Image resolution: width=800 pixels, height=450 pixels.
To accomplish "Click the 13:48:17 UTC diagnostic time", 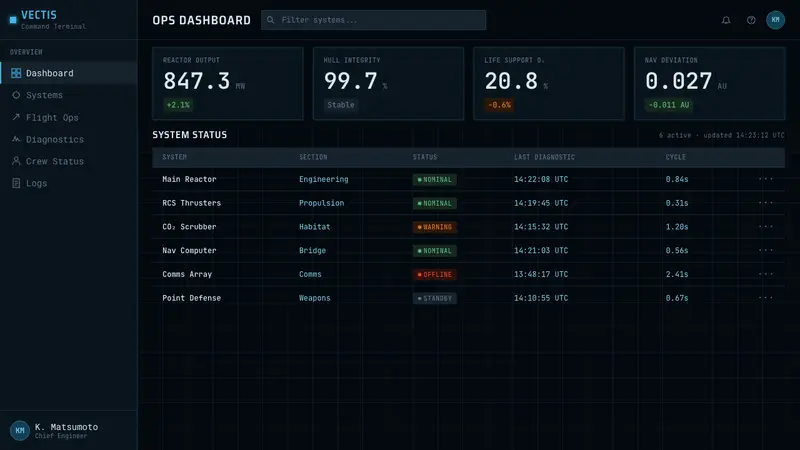I will 541,274.
